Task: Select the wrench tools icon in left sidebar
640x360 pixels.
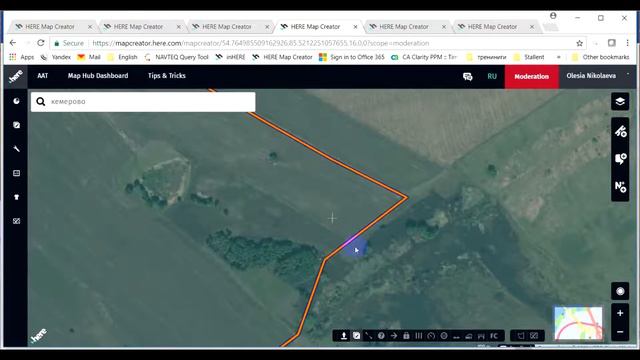Action: point(16,149)
